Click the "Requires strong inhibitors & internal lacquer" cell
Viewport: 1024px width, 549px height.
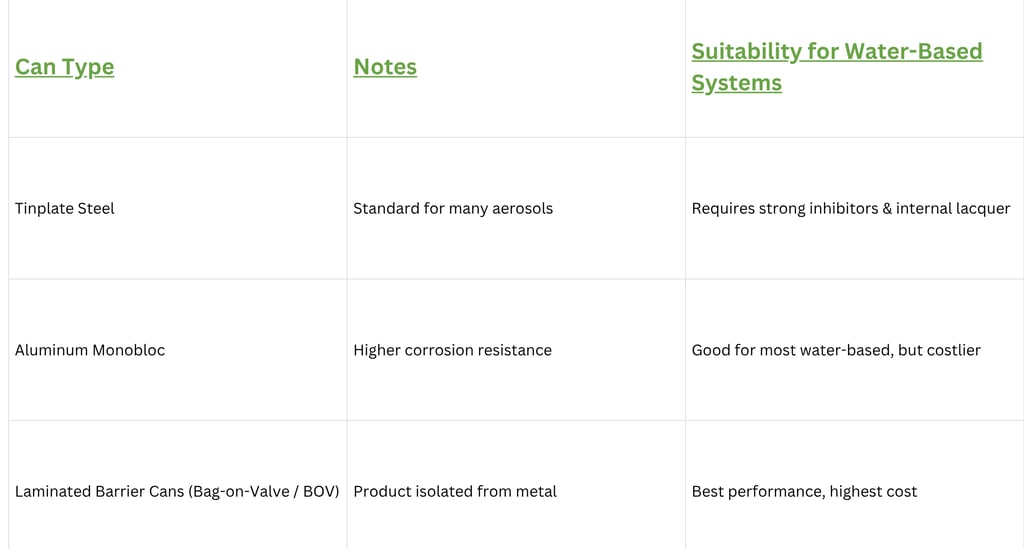tap(851, 208)
